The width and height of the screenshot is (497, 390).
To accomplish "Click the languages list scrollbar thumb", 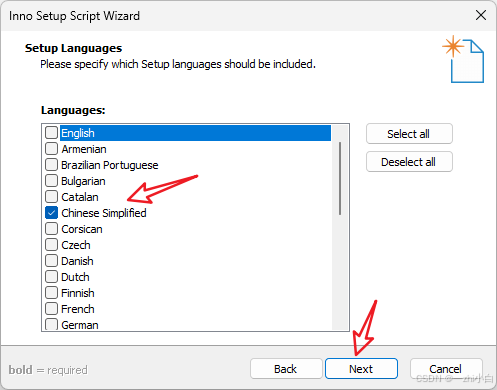I will pyautogui.click(x=340, y=178).
